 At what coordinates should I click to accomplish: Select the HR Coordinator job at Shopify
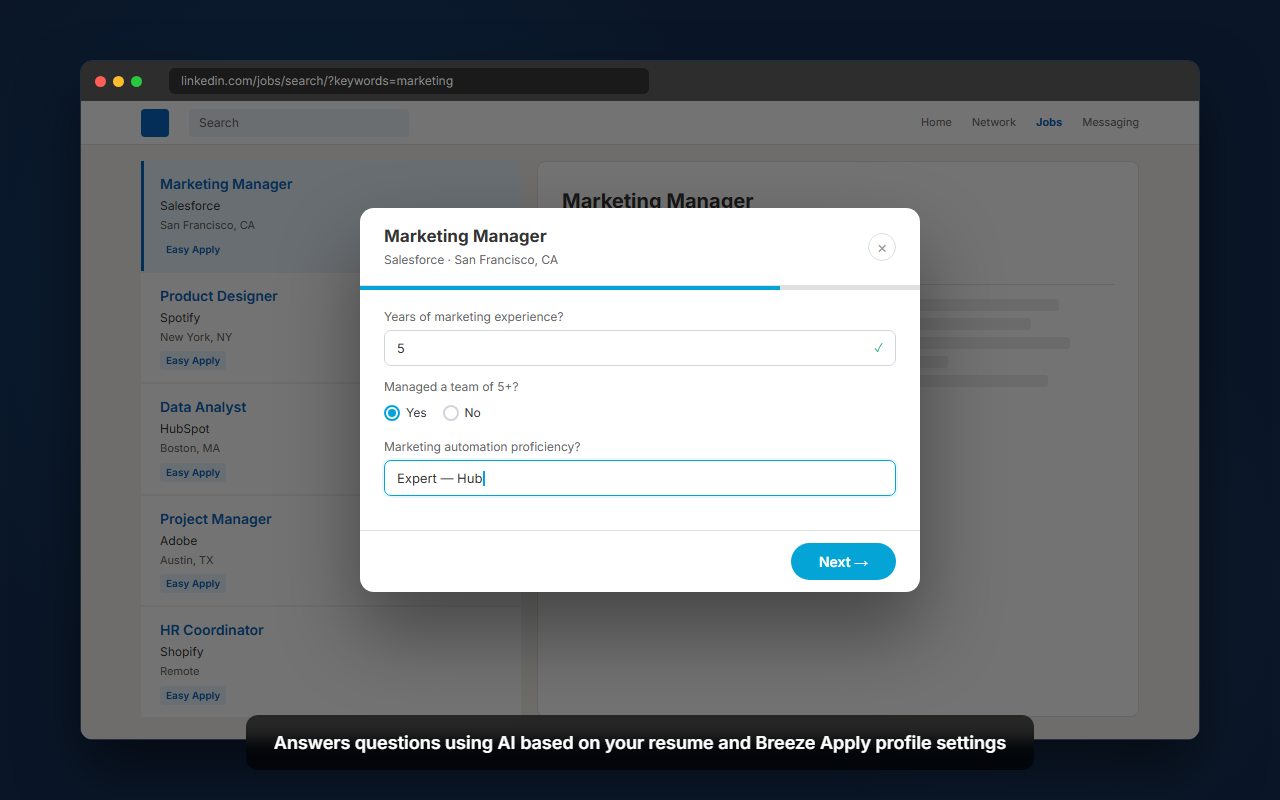[x=211, y=630]
